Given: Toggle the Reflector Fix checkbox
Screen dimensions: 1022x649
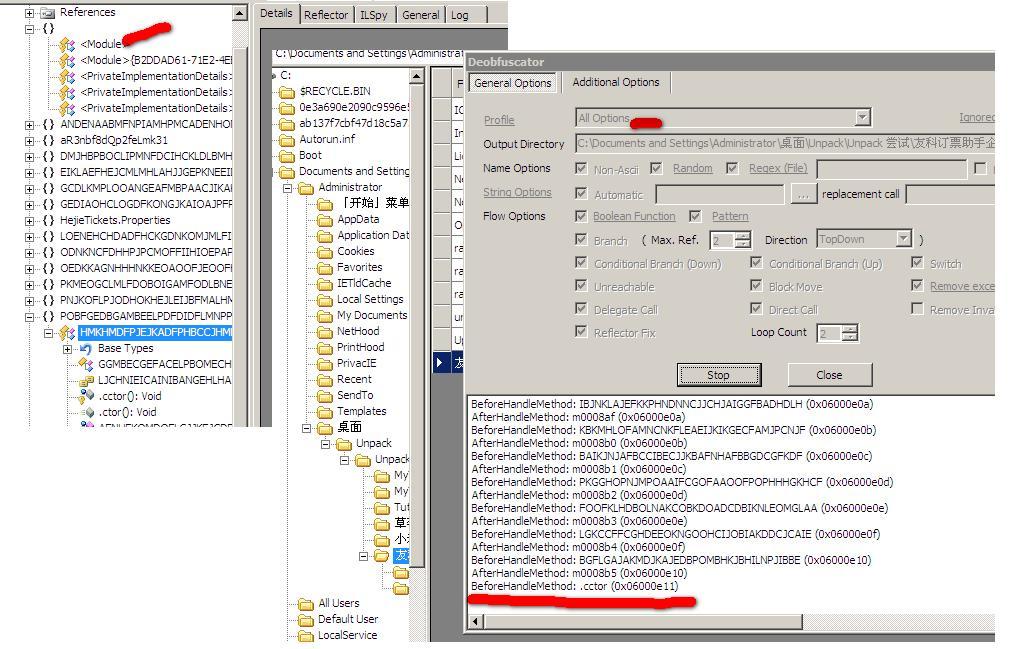Looking at the screenshot, I should coord(581,333).
